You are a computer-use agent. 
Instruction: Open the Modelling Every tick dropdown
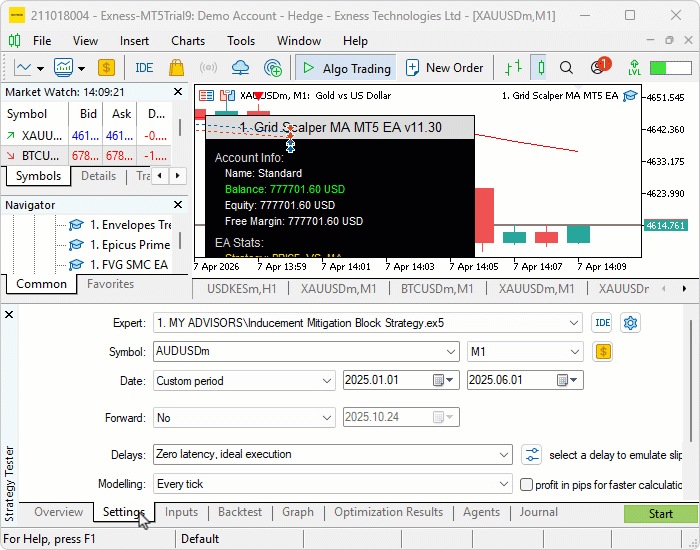[x=504, y=484]
